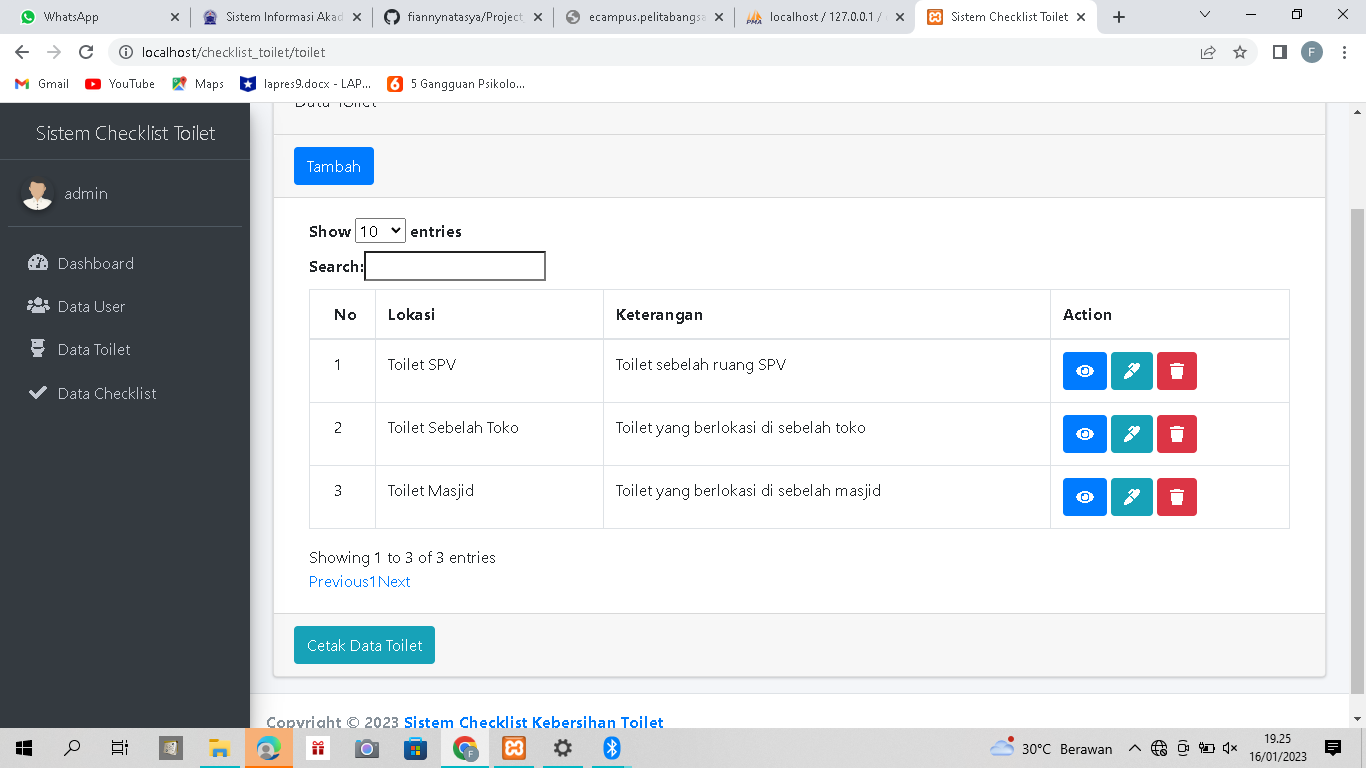The width and height of the screenshot is (1366, 768).
Task: Delete the Toilet SPV entry
Action: click(1177, 371)
